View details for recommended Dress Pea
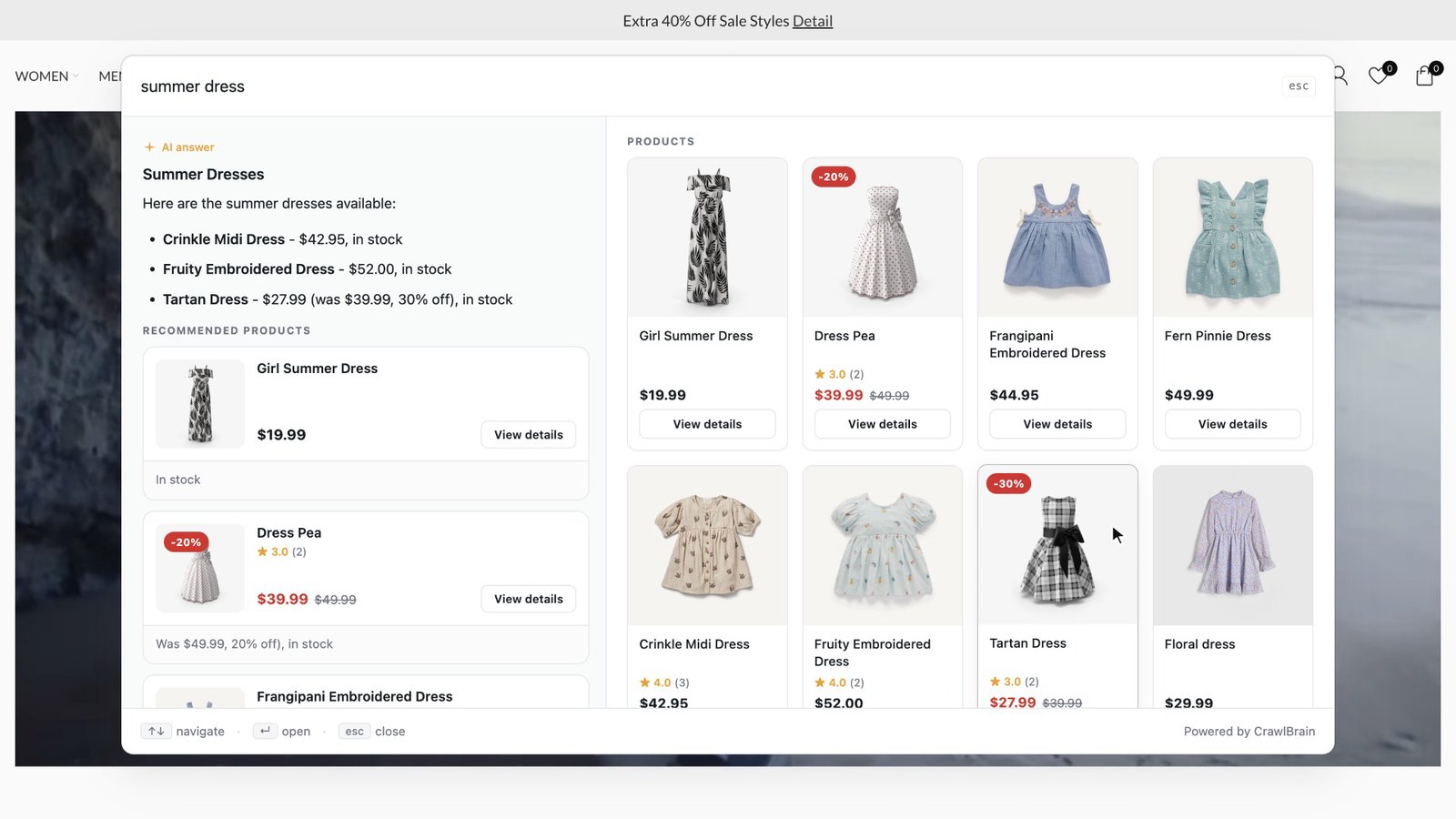 click(529, 599)
